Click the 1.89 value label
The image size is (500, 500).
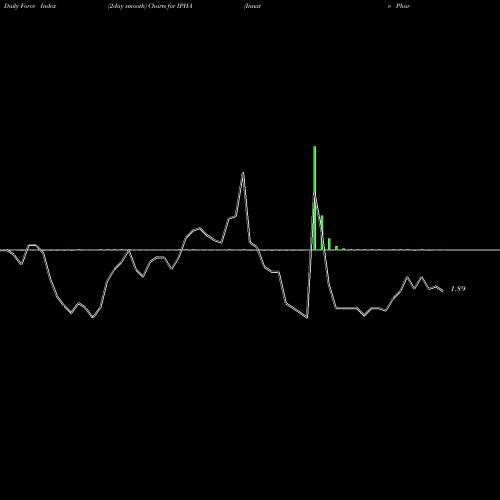[x=458, y=289]
